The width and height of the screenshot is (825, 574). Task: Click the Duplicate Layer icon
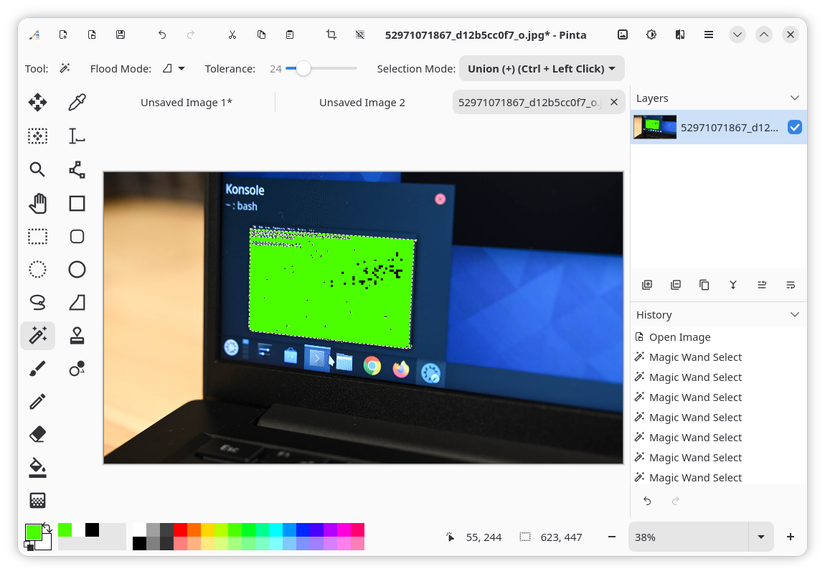(704, 285)
